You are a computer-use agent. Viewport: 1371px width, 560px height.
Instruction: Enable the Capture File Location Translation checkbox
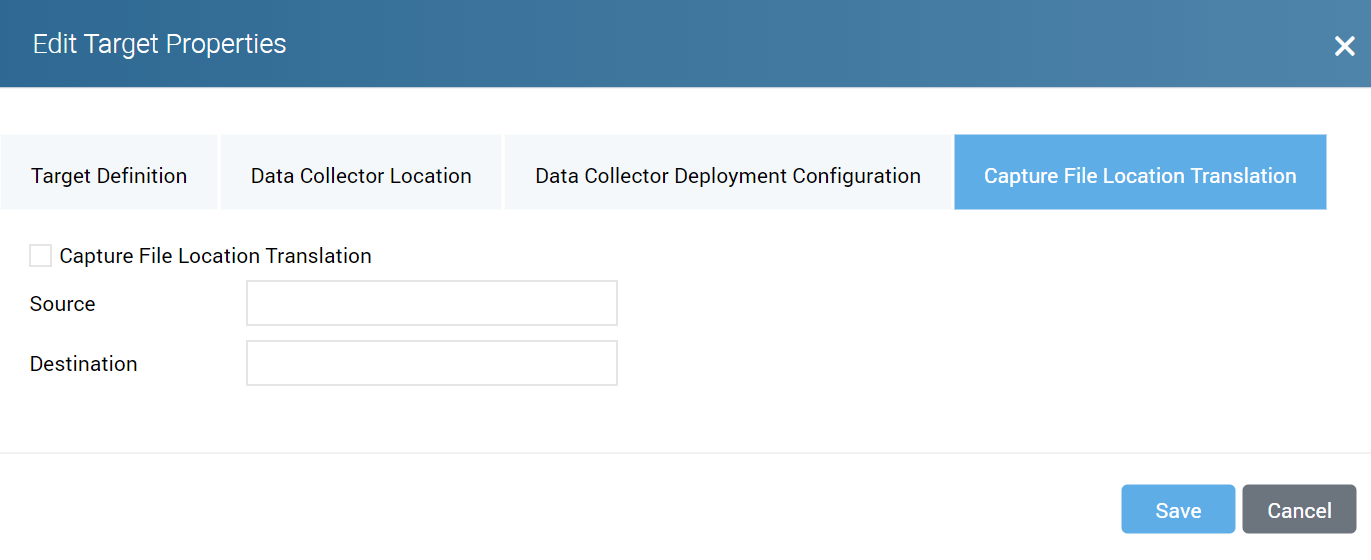pos(41,256)
